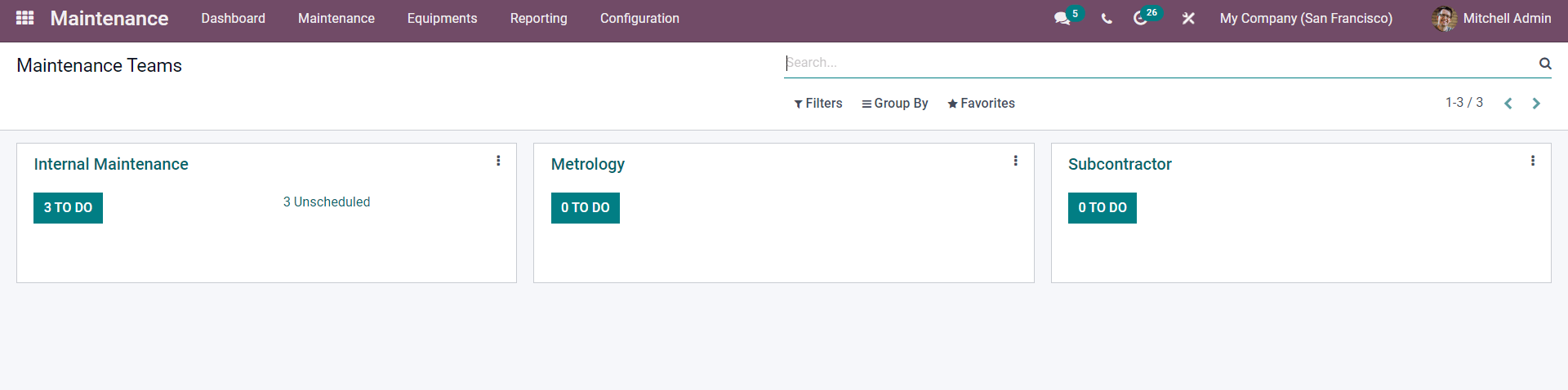1568x390 pixels.
Task: Open Metrology card three-dot menu
Action: pos(1015,161)
